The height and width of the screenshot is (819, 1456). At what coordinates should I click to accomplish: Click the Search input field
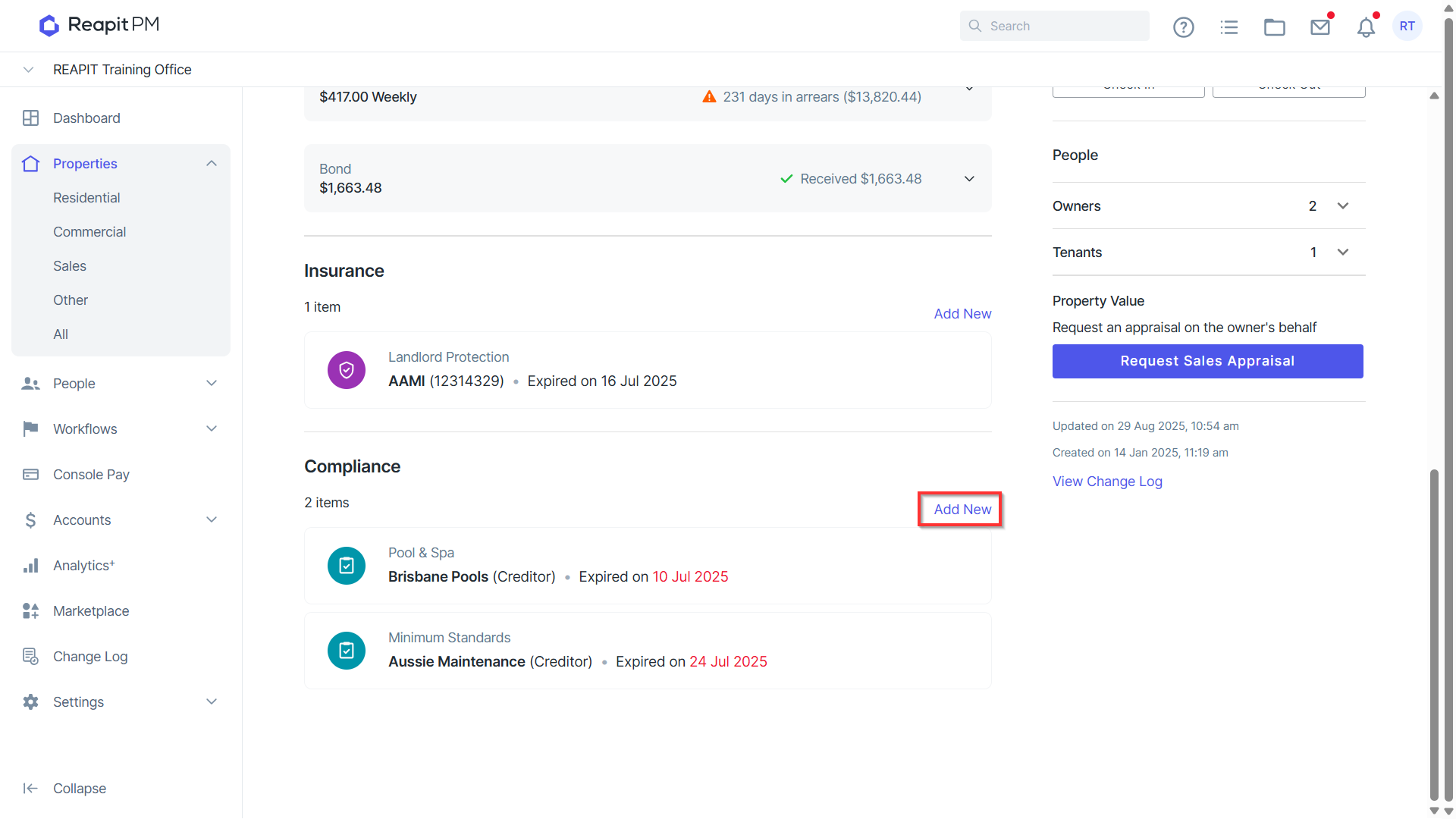tap(1054, 26)
